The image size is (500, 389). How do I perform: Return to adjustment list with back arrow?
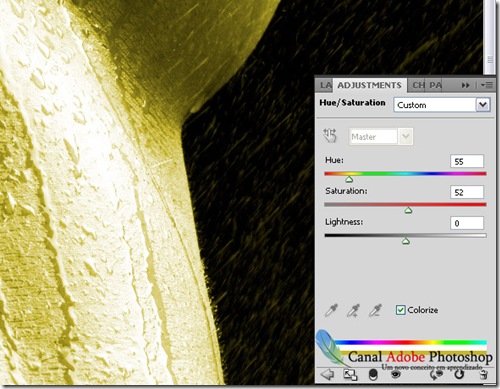click(x=327, y=374)
